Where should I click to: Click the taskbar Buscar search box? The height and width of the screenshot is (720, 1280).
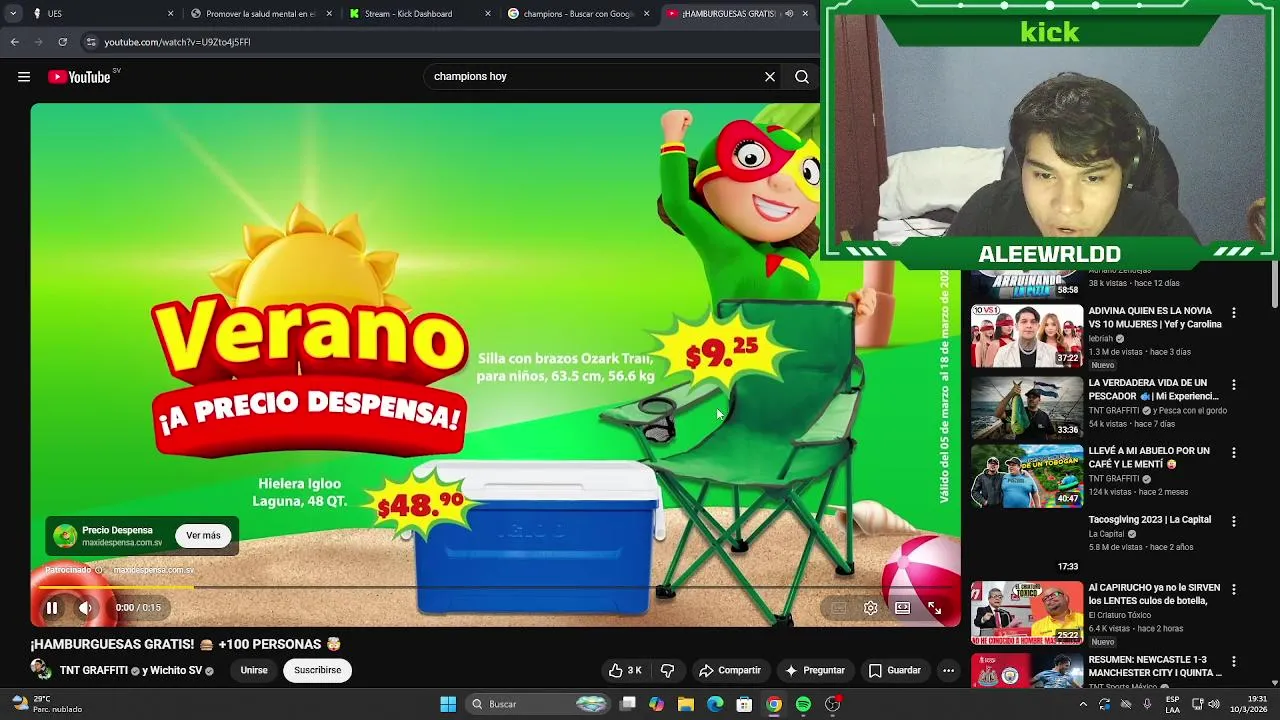click(540, 704)
